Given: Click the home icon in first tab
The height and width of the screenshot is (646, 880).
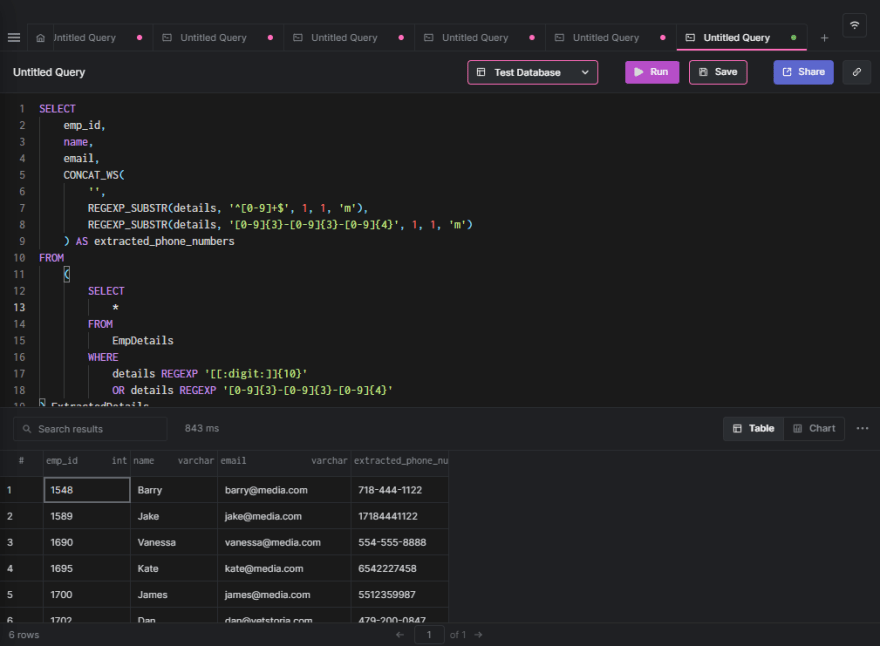Looking at the screenshot, I should pos(40,38).
